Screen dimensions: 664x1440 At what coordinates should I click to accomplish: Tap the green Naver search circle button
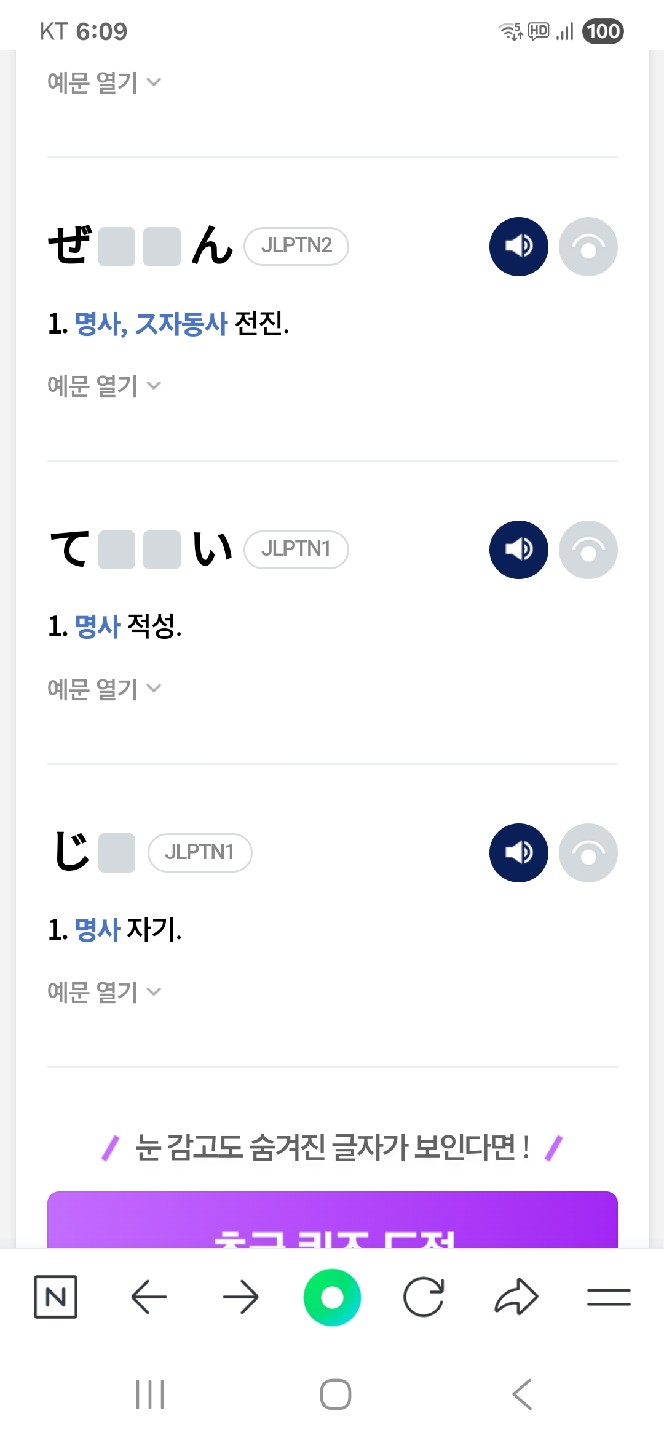tap(332, 1298)
